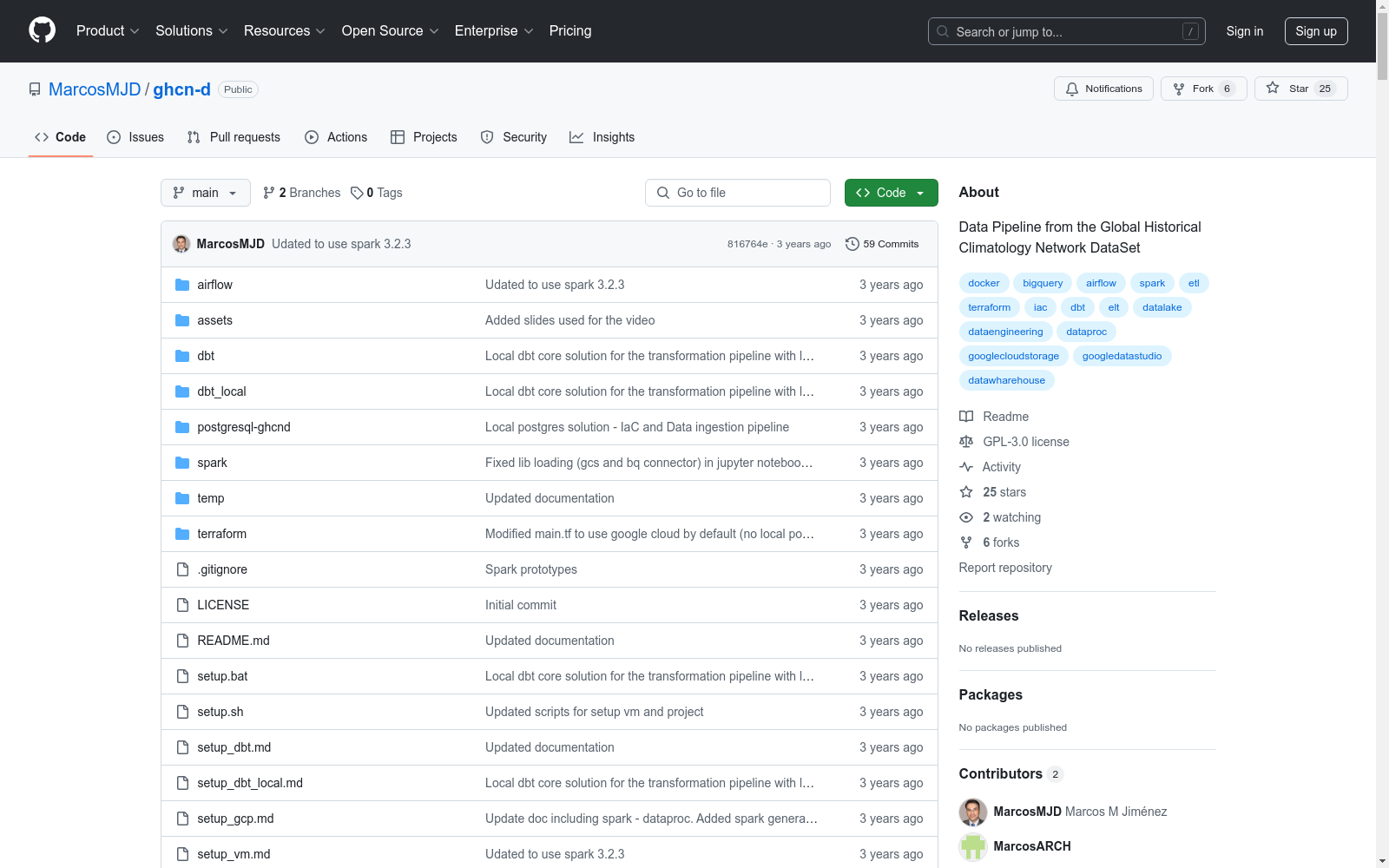Open the 2 Branches link
This screenshot has height=868, width=1389.
301,193
